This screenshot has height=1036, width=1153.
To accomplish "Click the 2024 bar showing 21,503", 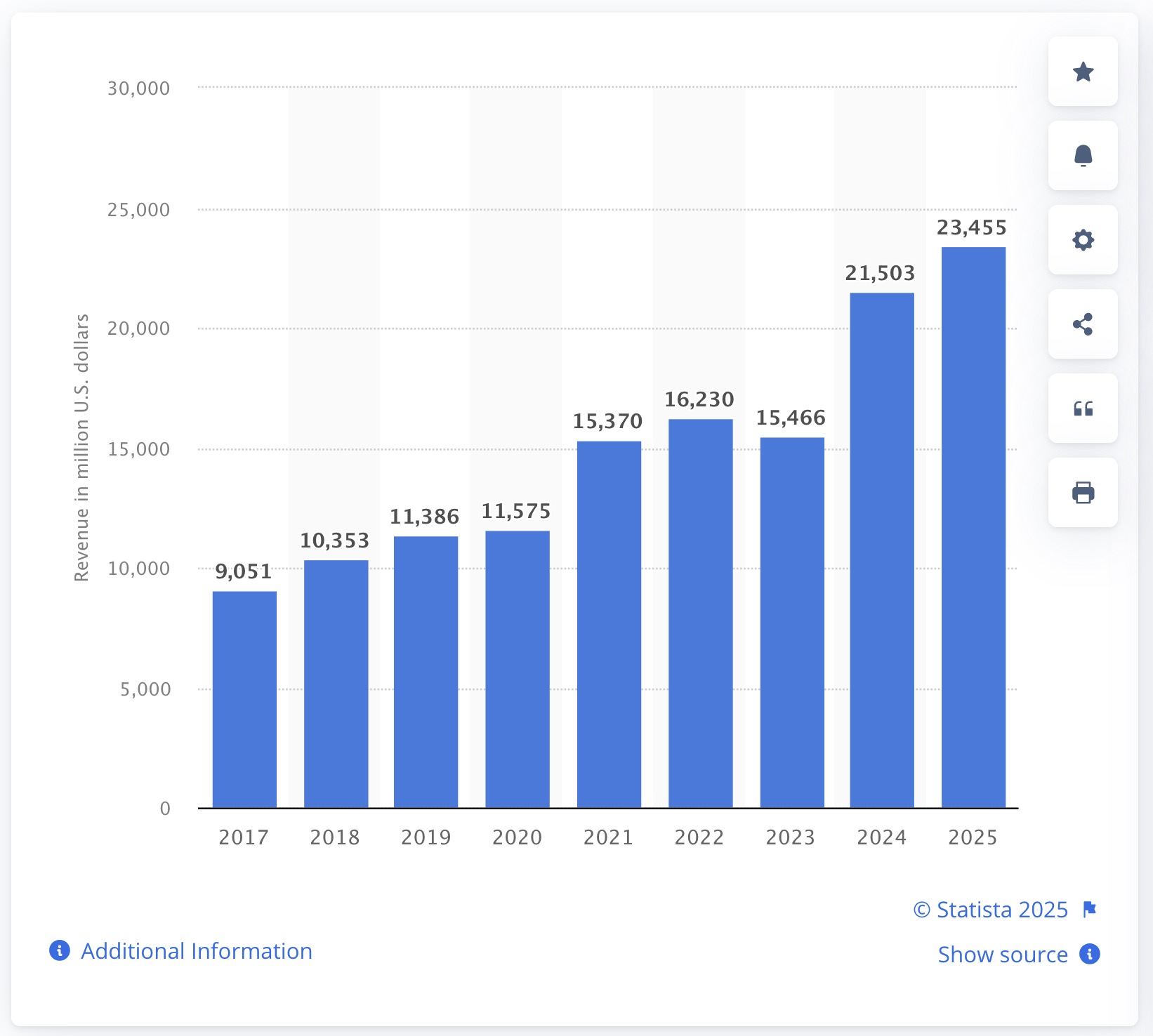I will [882, 550].
